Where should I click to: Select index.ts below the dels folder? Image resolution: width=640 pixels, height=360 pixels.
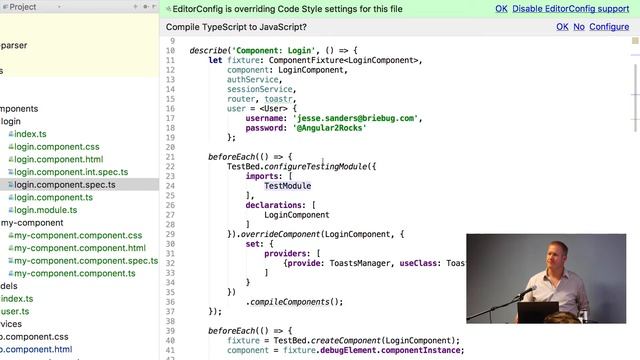click(x=17, y=298)
